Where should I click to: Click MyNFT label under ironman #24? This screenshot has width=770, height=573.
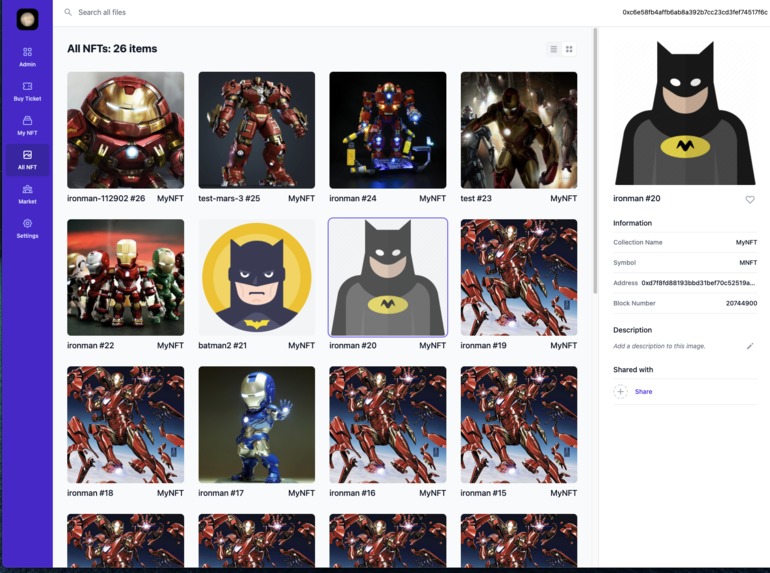coord(433,198)
